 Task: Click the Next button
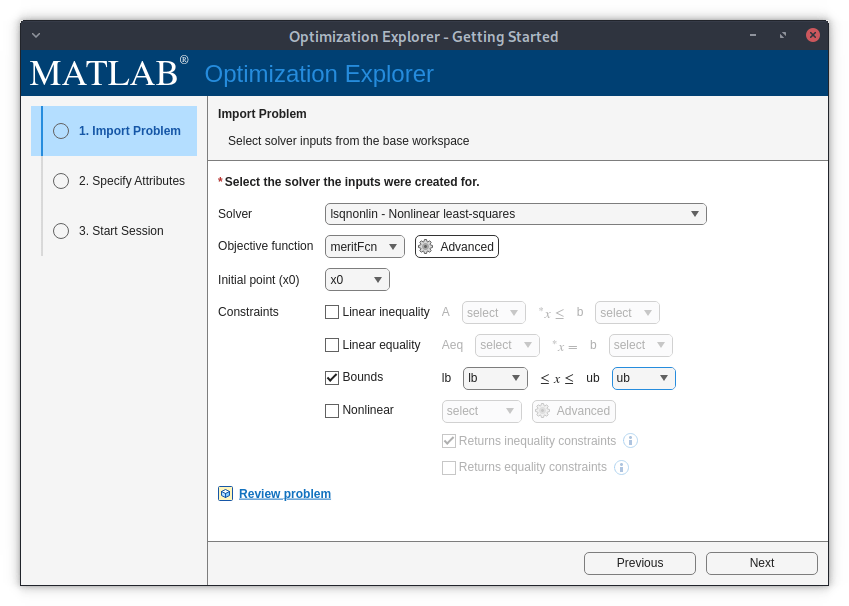pos(761,562)
